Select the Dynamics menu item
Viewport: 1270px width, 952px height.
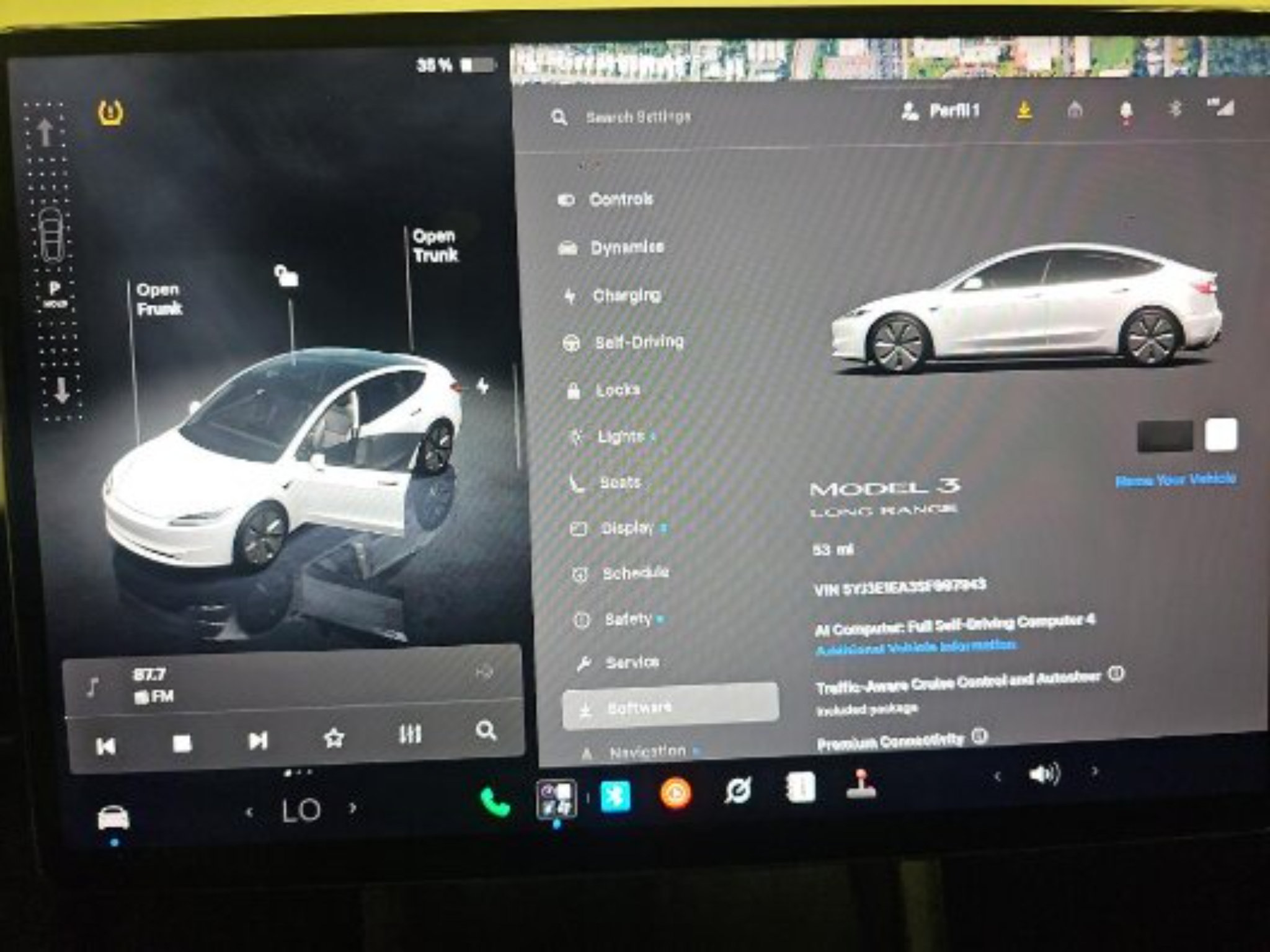[x=611, y=248]
